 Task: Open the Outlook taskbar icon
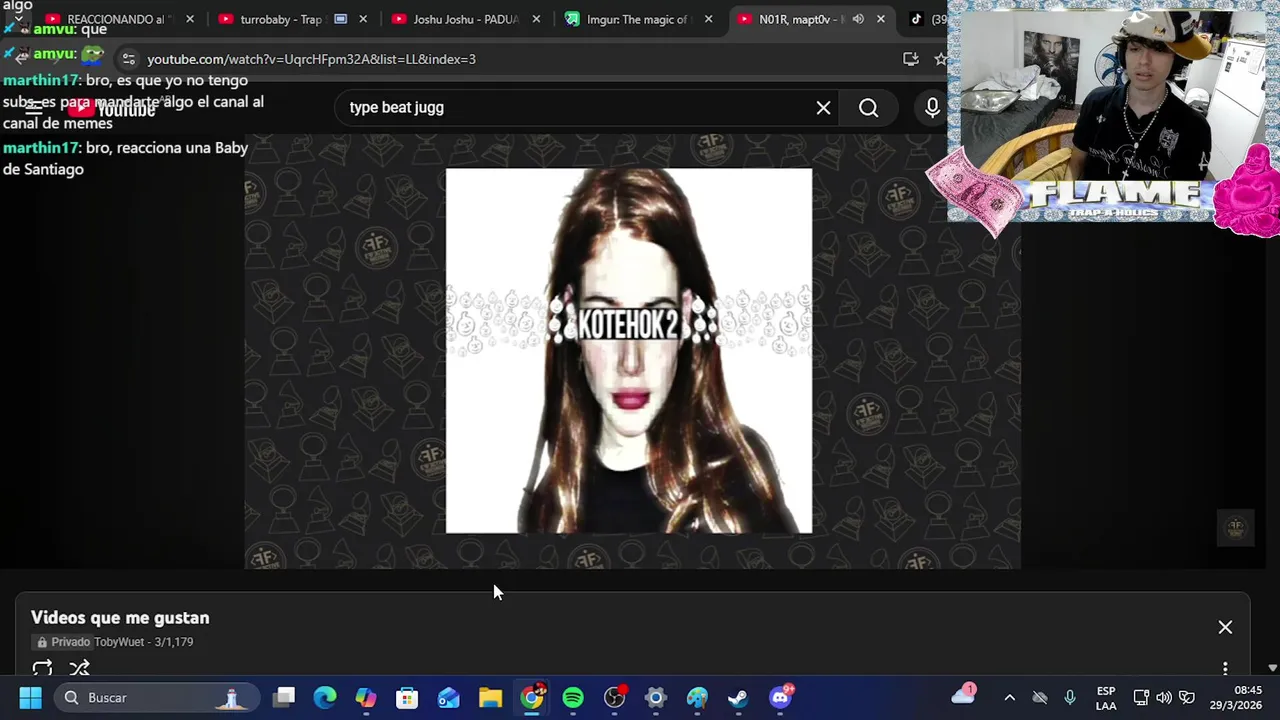click(448, 697)
